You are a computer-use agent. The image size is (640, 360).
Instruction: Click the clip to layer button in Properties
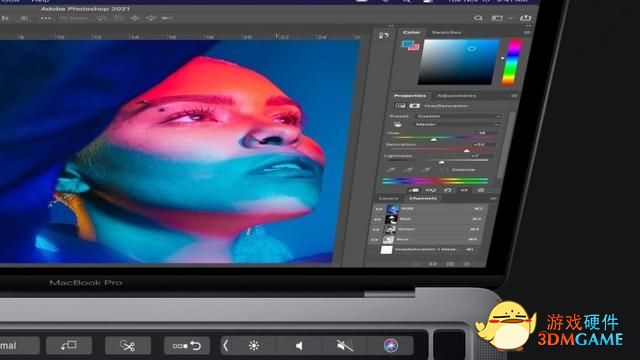(414, 190)
